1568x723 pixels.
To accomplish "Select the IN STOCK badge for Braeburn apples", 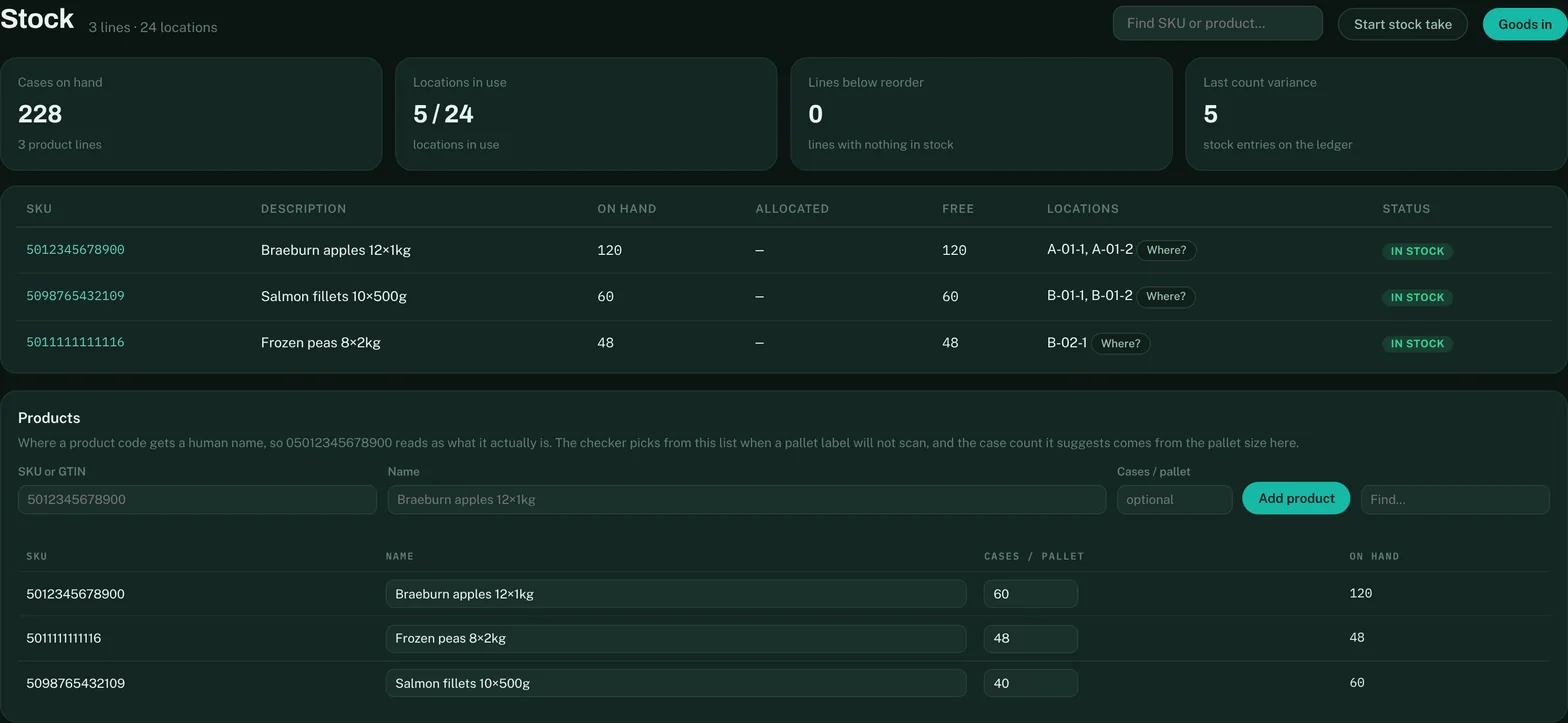I will 1417,251.
